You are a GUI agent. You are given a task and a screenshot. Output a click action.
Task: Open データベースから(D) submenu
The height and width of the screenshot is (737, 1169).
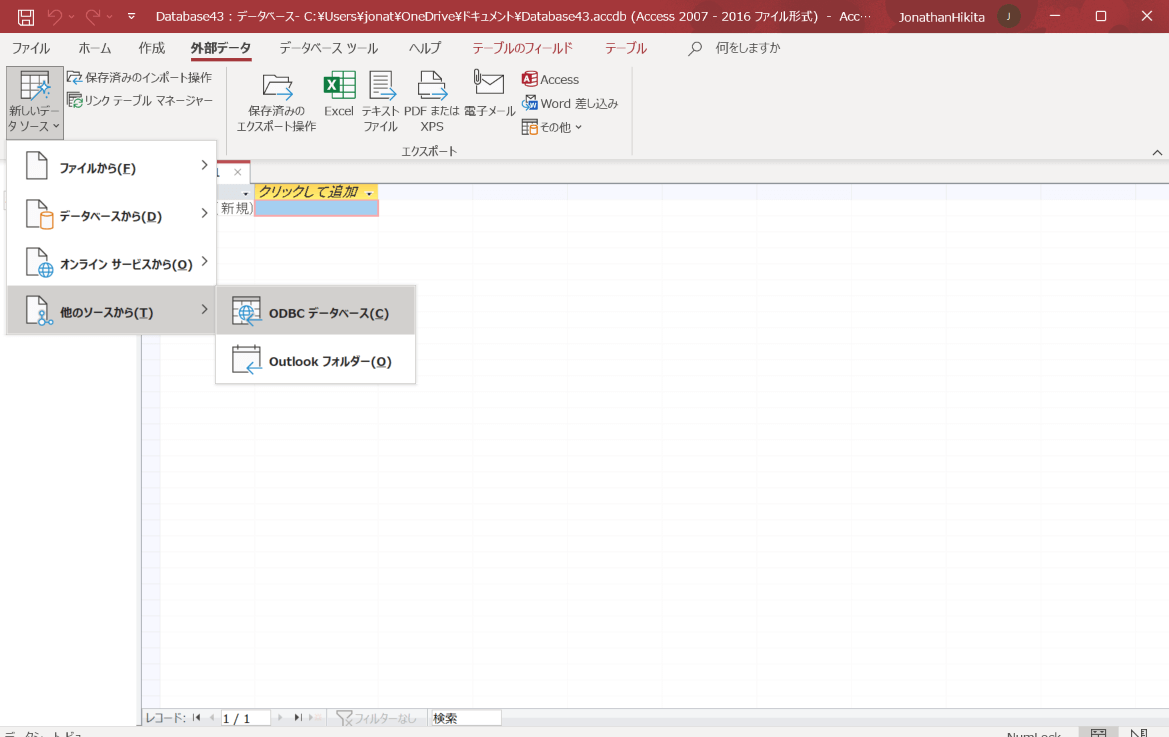tap(112, 215)
